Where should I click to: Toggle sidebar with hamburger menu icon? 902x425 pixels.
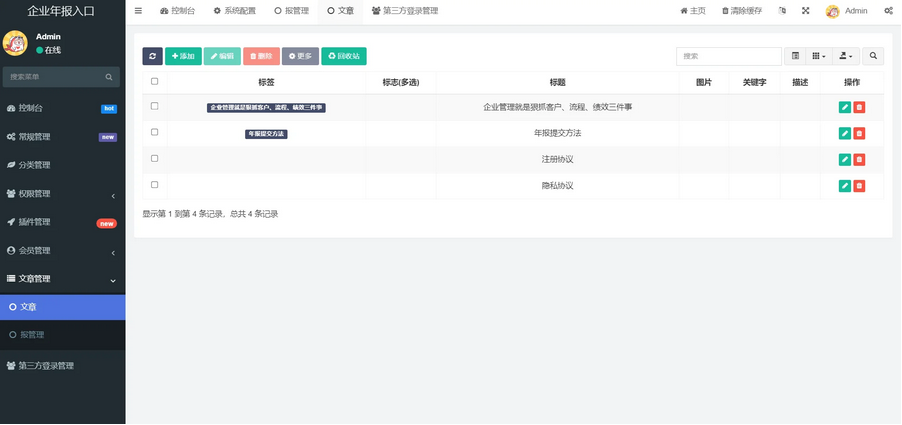138,11
